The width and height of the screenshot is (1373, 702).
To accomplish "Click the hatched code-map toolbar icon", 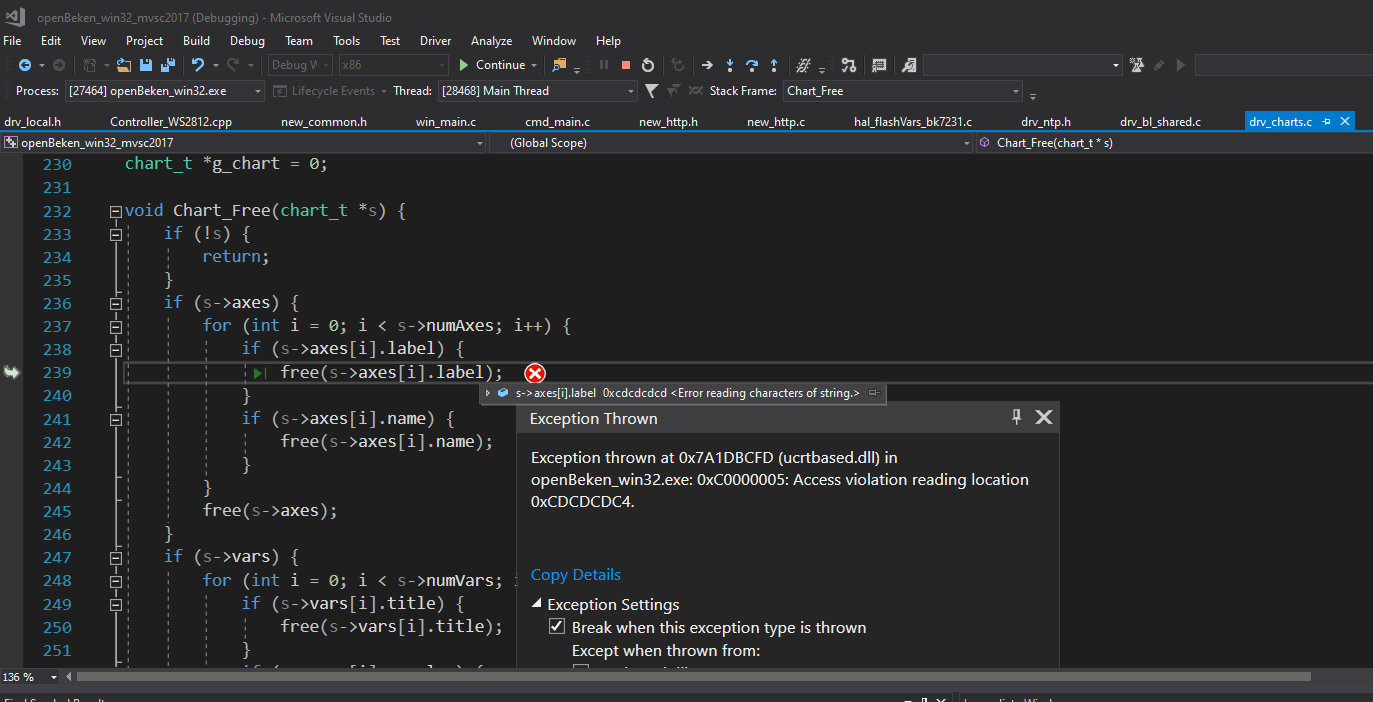I will [803, 65].
